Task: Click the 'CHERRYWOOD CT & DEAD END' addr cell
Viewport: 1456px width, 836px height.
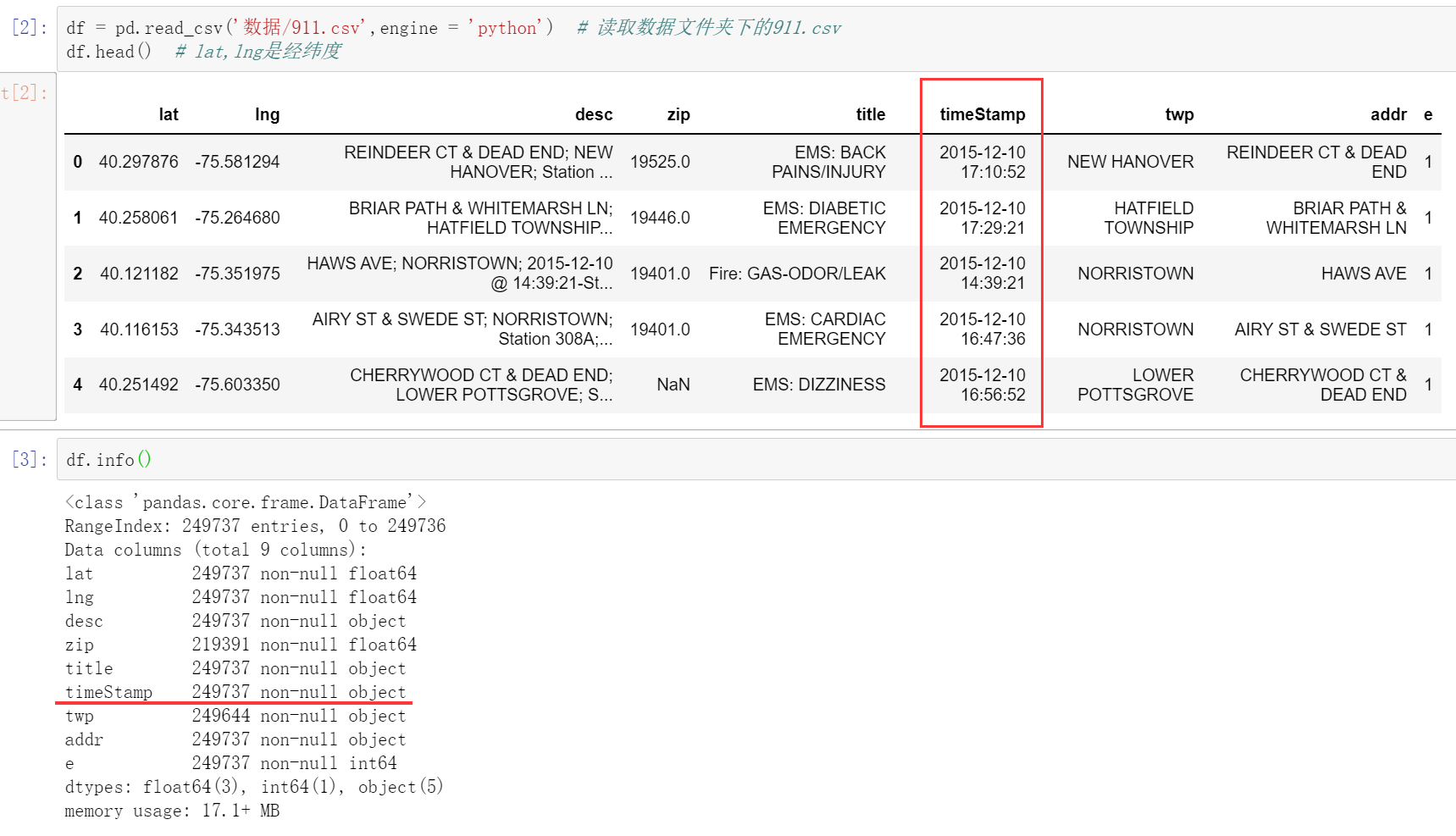Action: click(1323, 385)
